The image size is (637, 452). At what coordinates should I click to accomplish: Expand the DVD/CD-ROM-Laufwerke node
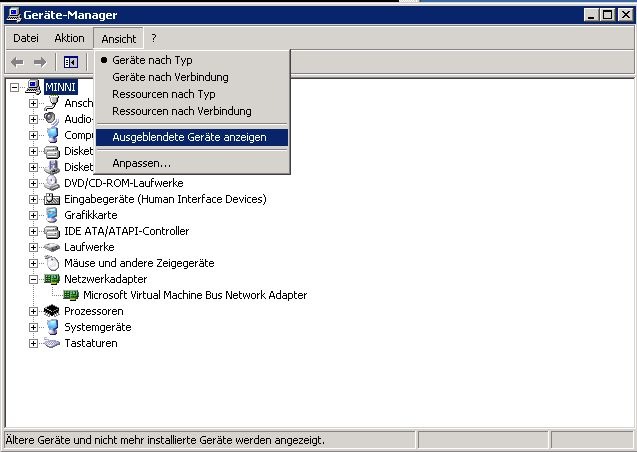pyautogui.click(x=34, y=183)
